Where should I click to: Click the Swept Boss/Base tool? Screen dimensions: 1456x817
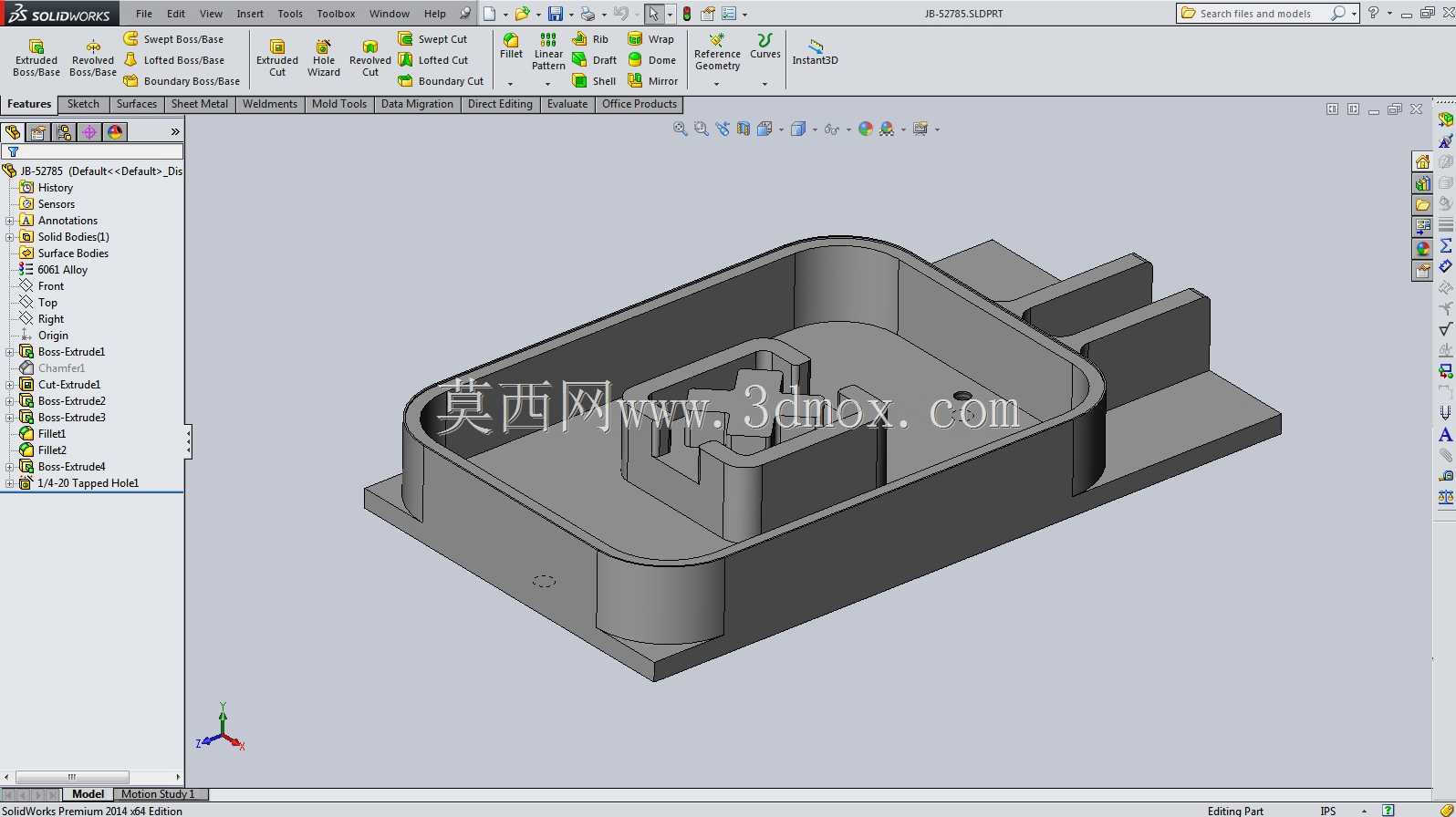coord(173,39)
